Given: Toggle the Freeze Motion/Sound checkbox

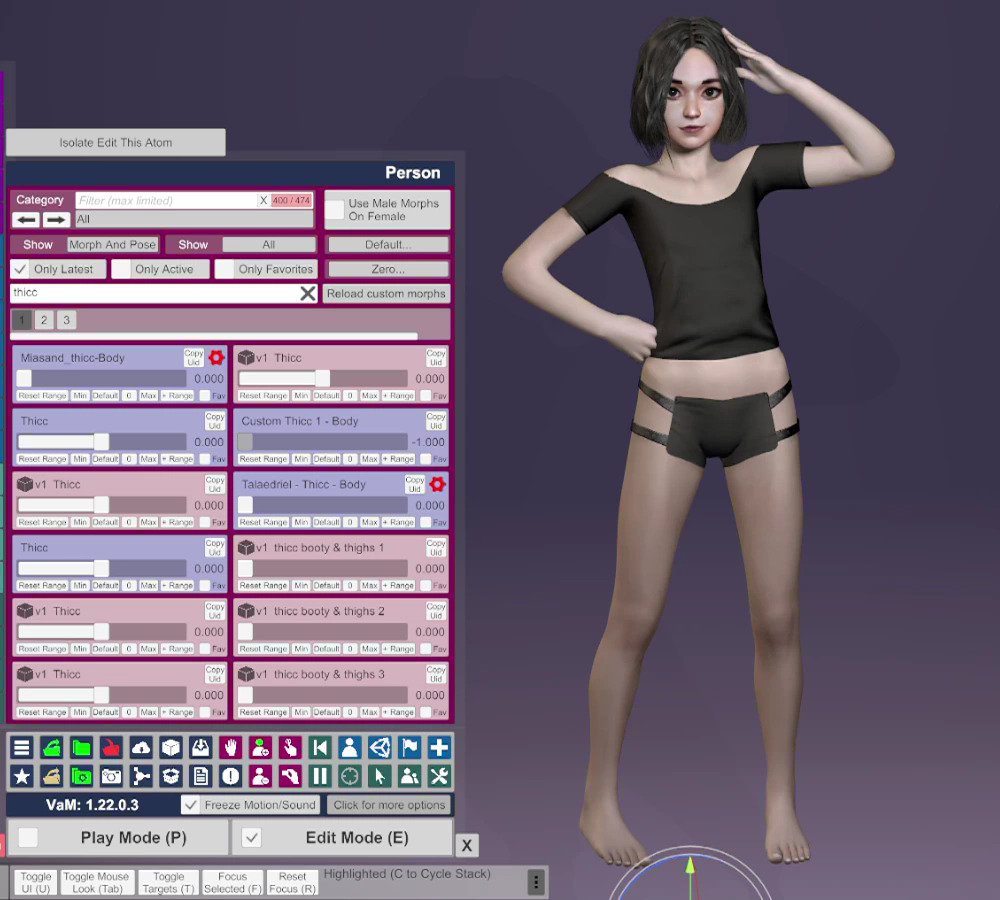Looking at the screenshot, I should pos(190,805).
